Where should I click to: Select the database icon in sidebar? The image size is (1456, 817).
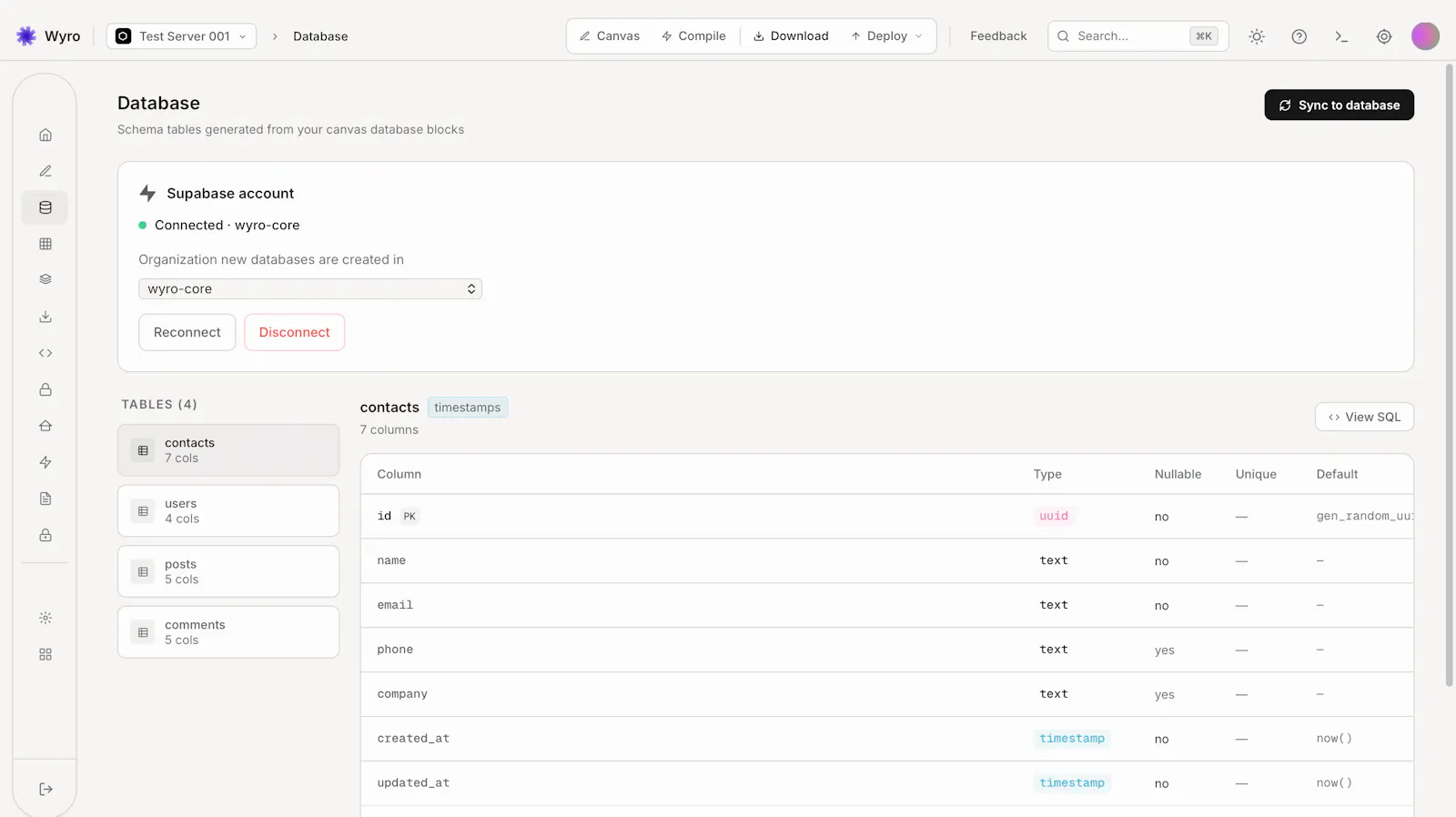click(45, 207)
